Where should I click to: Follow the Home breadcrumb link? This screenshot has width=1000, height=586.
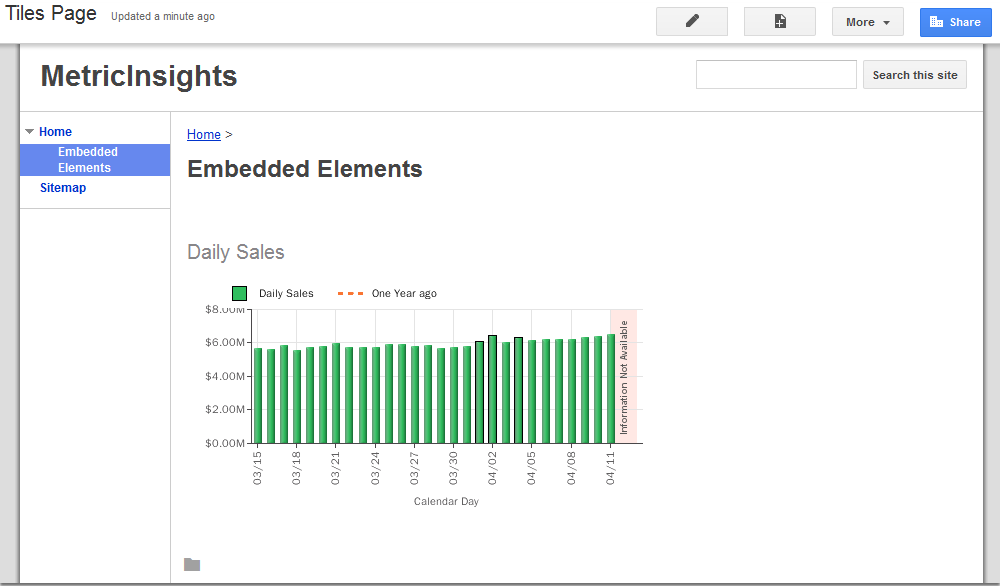point(204,134)
